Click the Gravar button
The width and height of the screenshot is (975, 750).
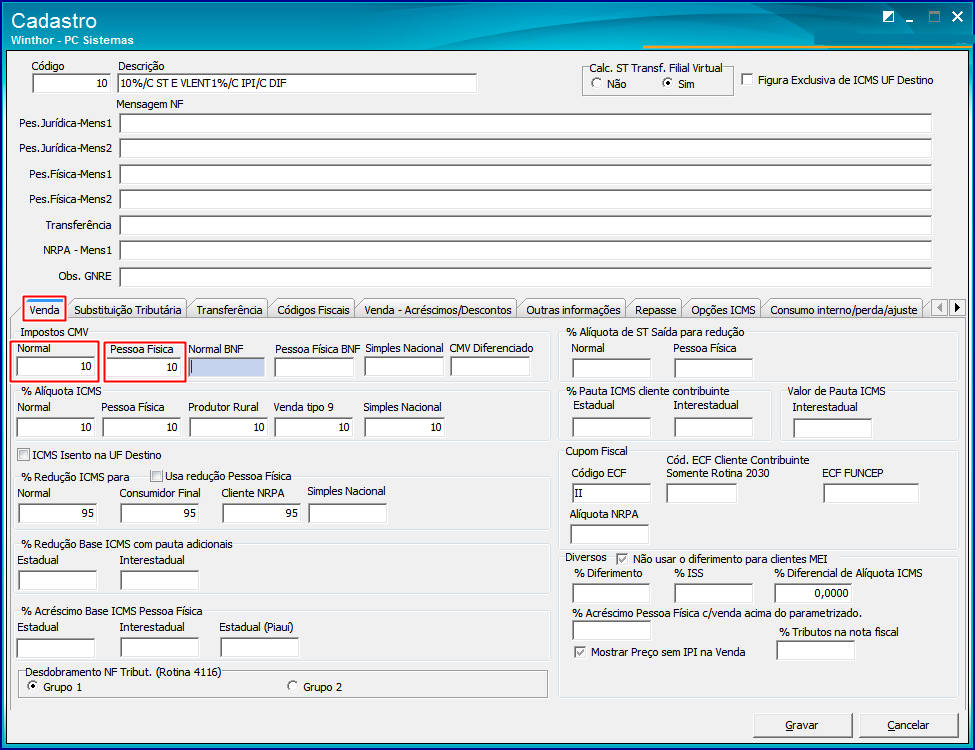pyautogui.click(x=802, y=725)
